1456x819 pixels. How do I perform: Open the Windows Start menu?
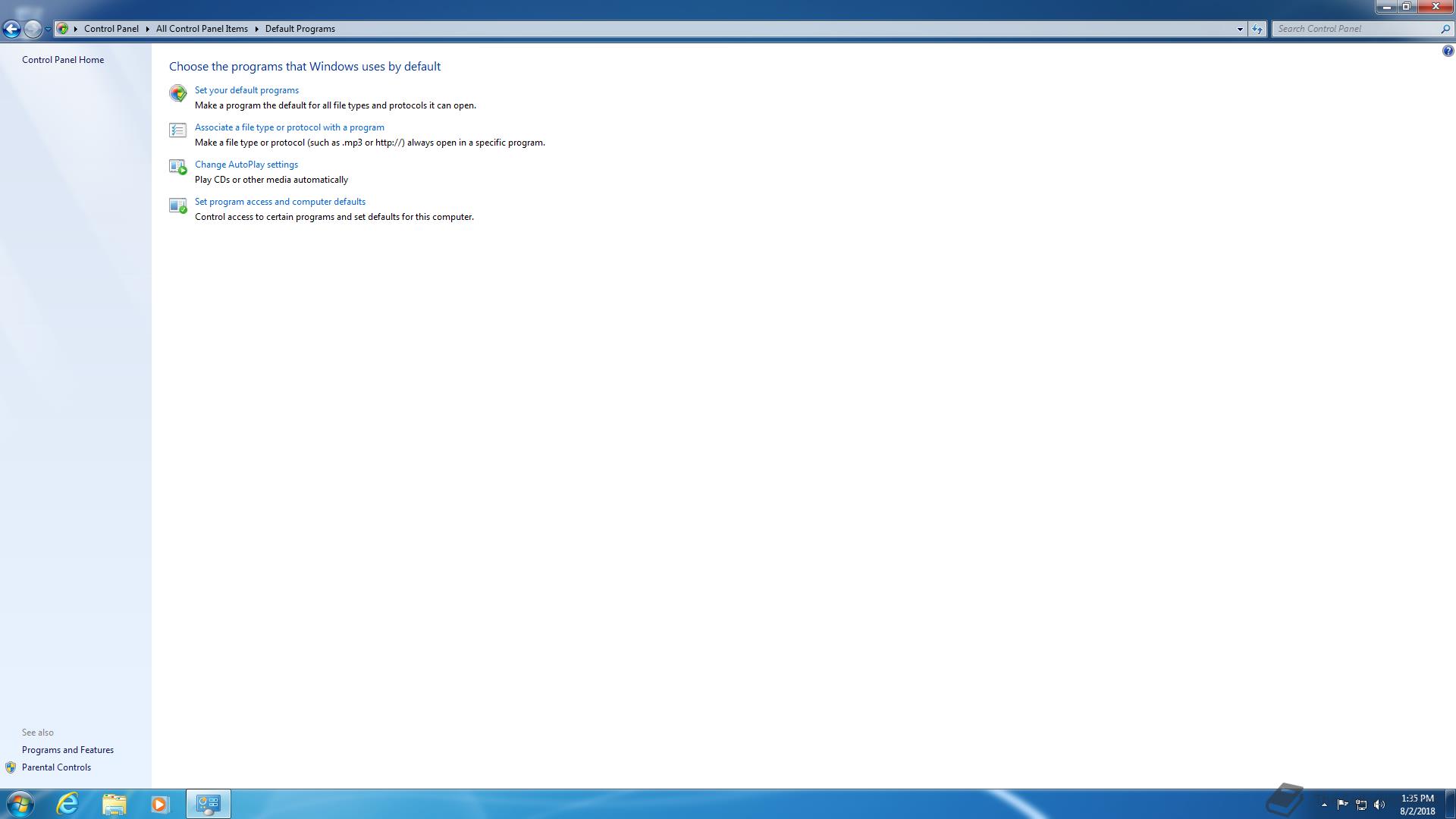tap(20, 804)
